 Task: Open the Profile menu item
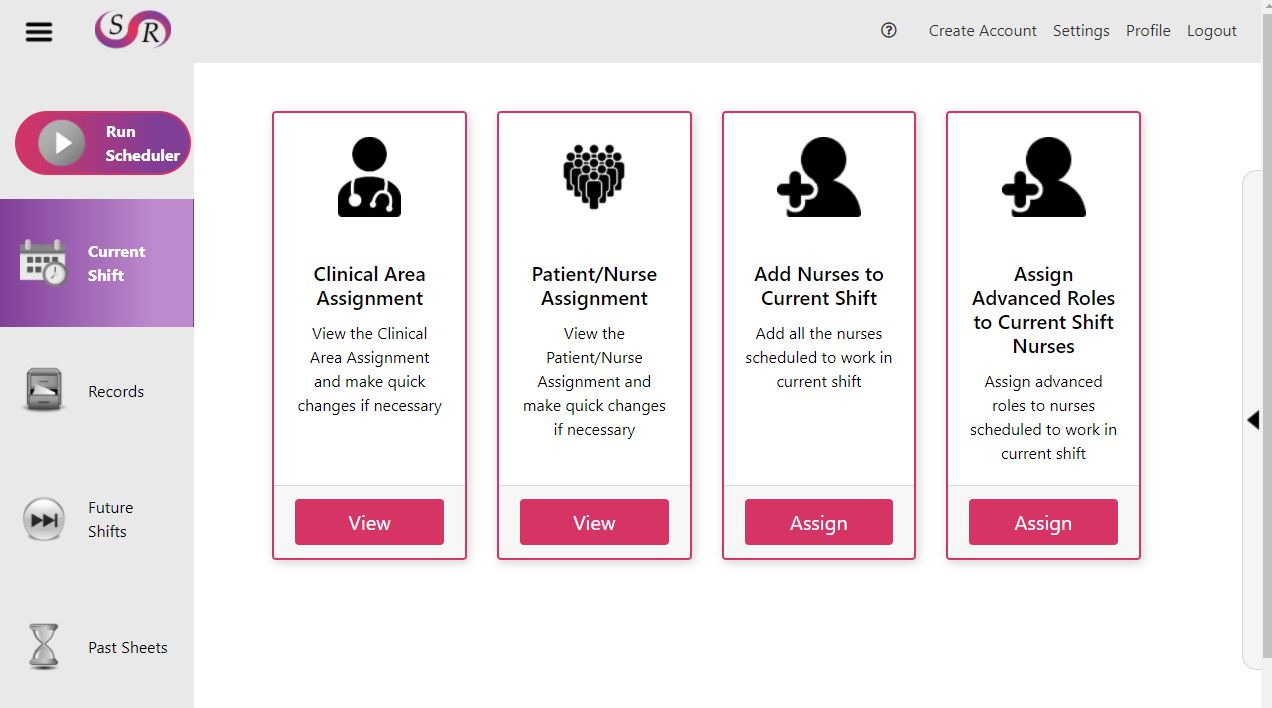click(1148, 31)
